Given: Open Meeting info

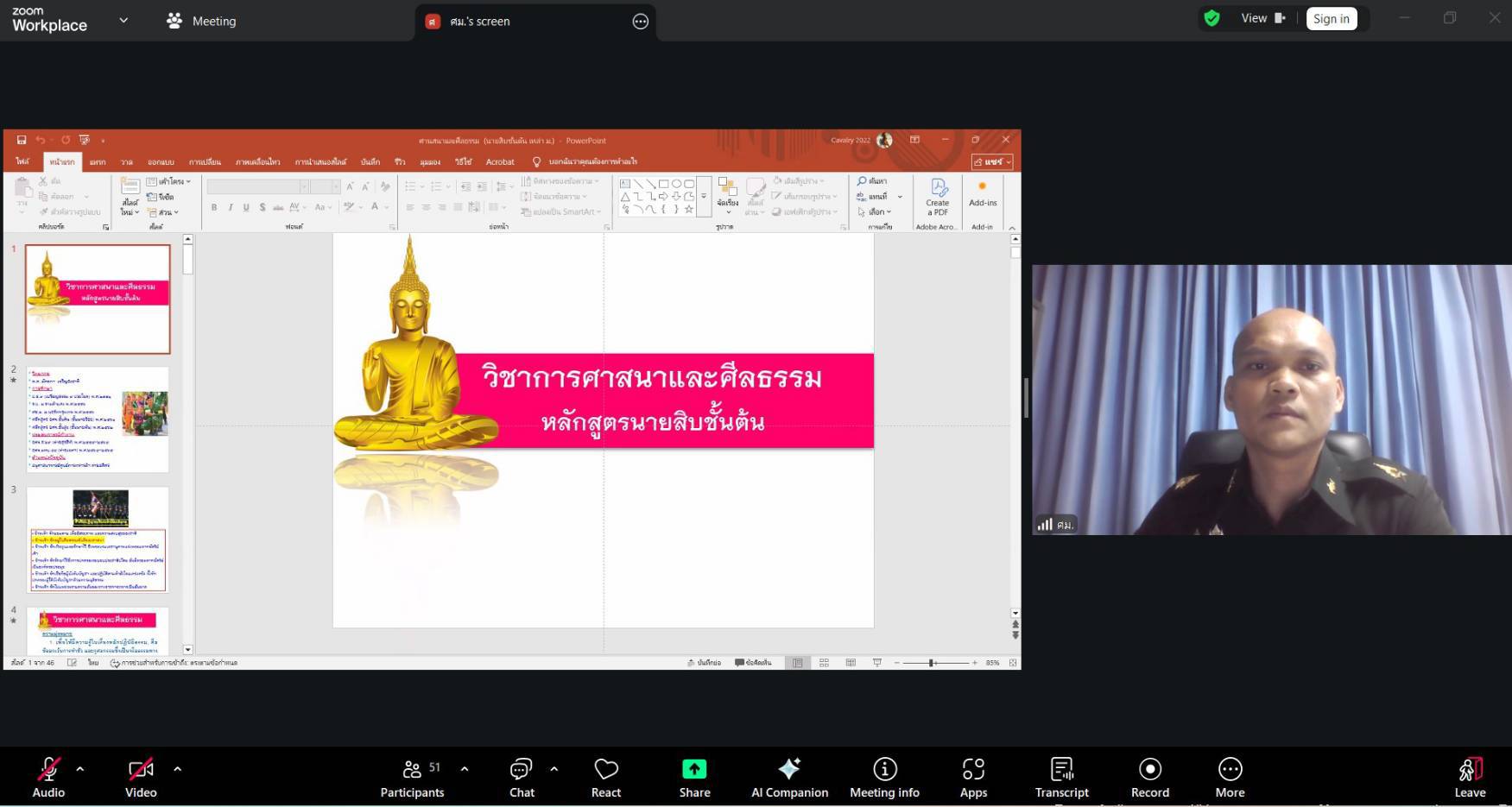Looking at the screenshot, I should 884,777.
